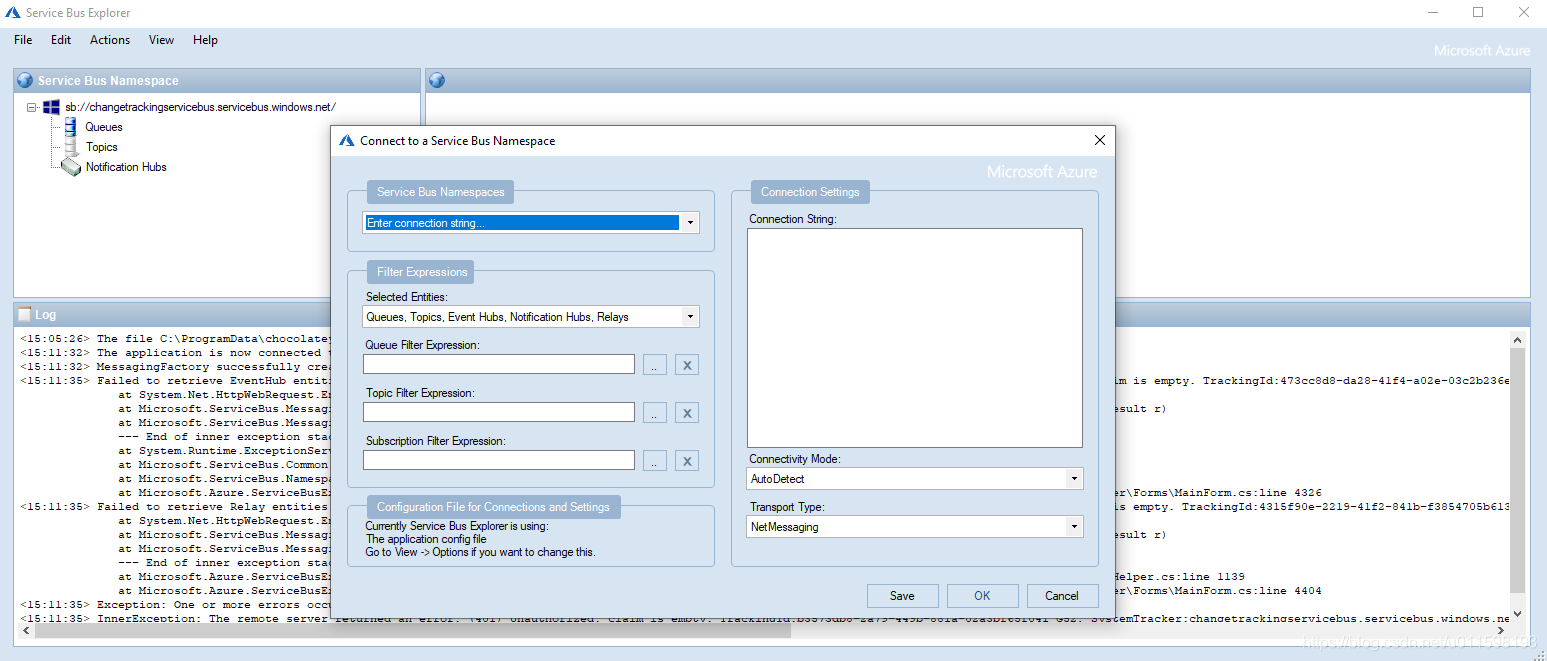Click the OK button
The width and height of the screenshot is (1547, 661).
(x=982, y=596)
